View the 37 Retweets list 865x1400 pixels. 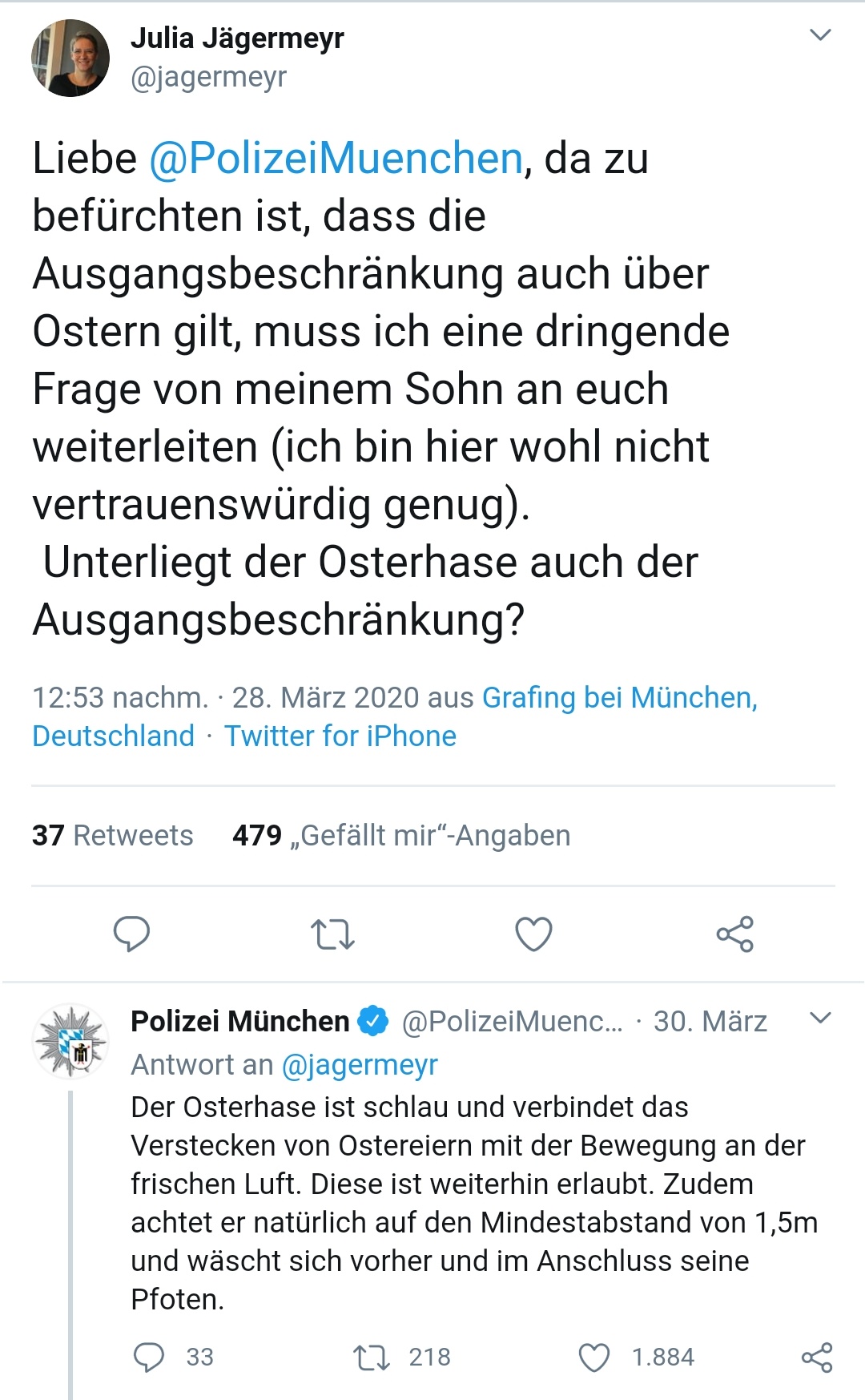pyautogui.click(x=112, y=835)
